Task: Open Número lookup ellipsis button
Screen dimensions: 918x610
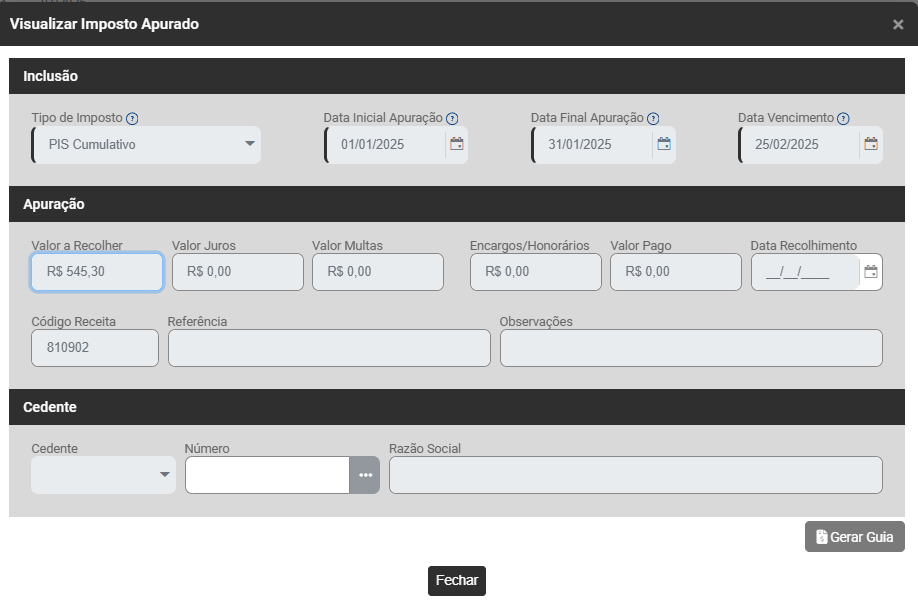Action: [365, 475]
